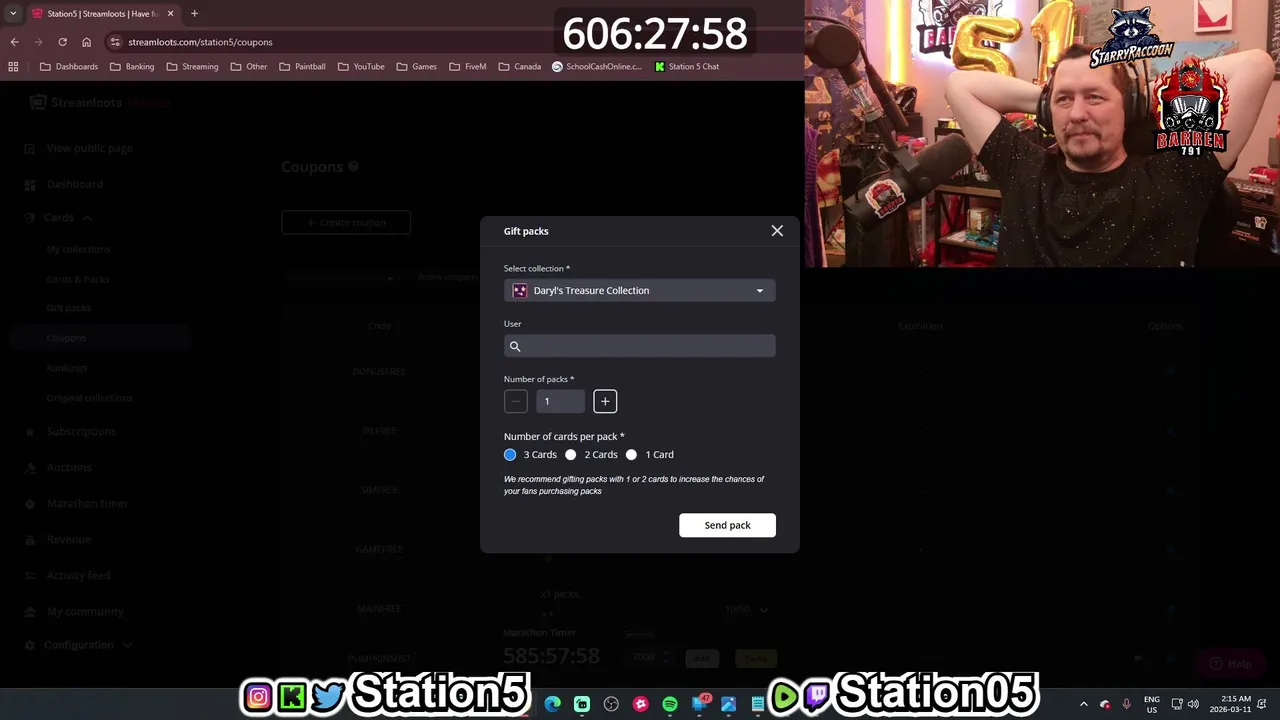Open the YouTube bookmark folder

coord(361,67)
